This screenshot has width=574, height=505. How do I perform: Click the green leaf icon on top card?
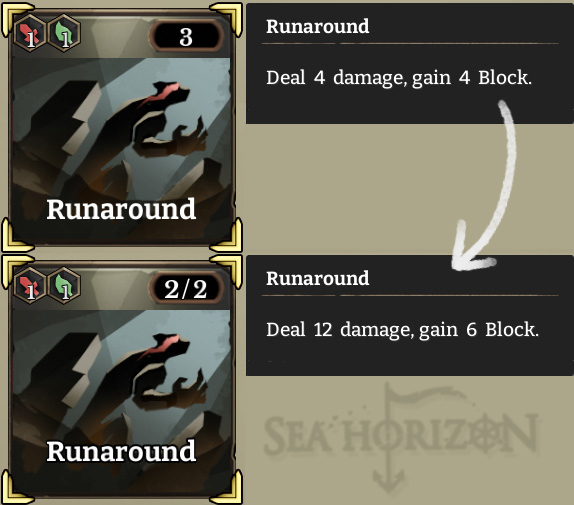click(x=64, y=35)
